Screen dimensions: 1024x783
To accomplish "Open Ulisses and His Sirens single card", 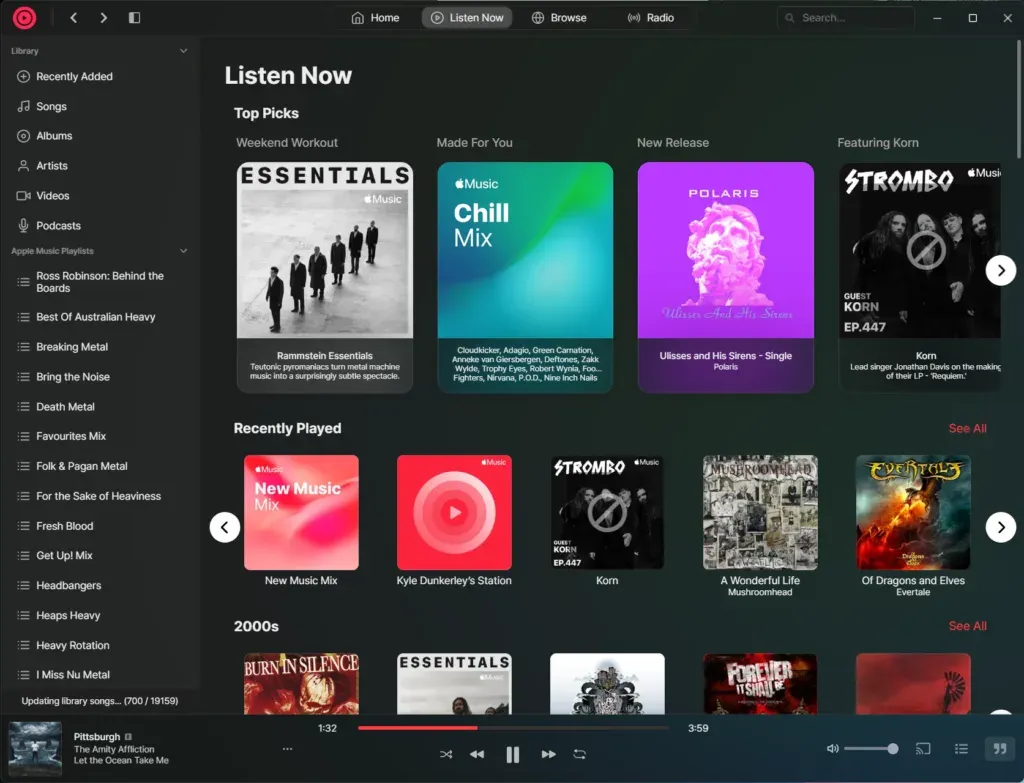I will (726, 278).
